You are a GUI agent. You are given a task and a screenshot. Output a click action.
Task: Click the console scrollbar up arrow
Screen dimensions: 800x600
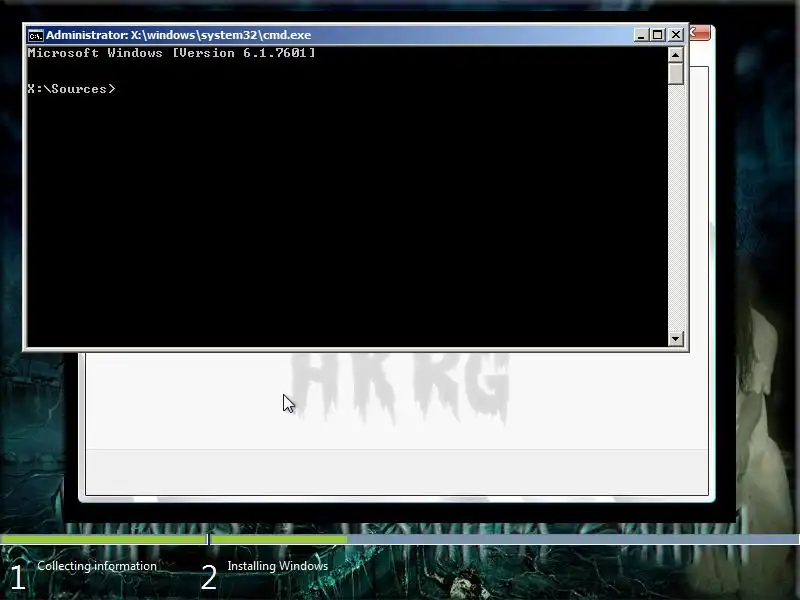coord(676,55)
